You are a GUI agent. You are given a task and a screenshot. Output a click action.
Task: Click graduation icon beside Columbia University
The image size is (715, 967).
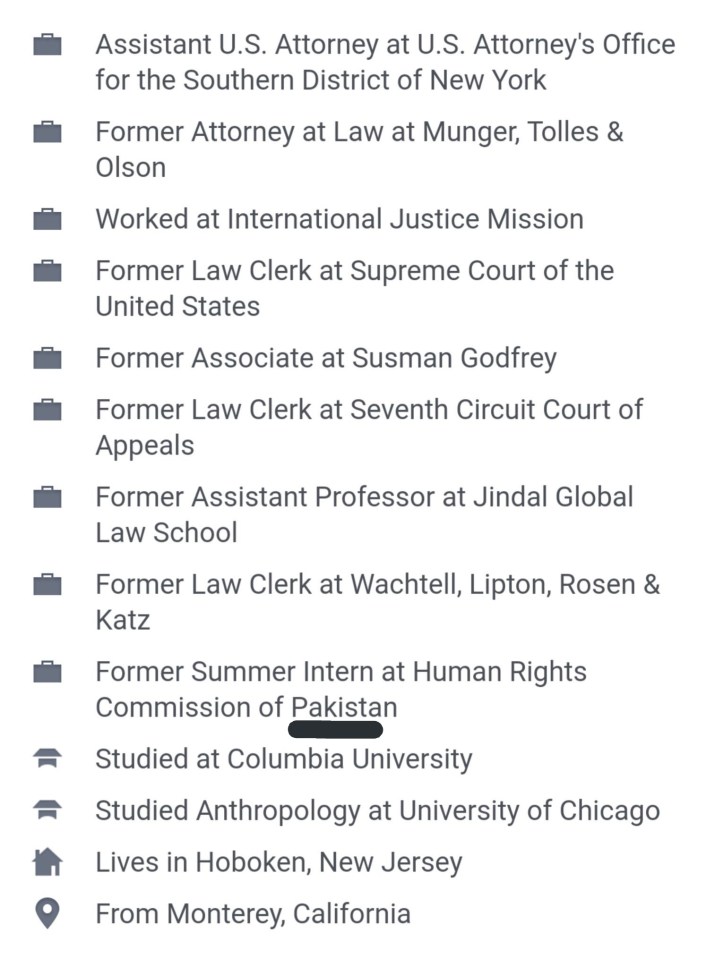pyautogui.click(x=47, y=760)
